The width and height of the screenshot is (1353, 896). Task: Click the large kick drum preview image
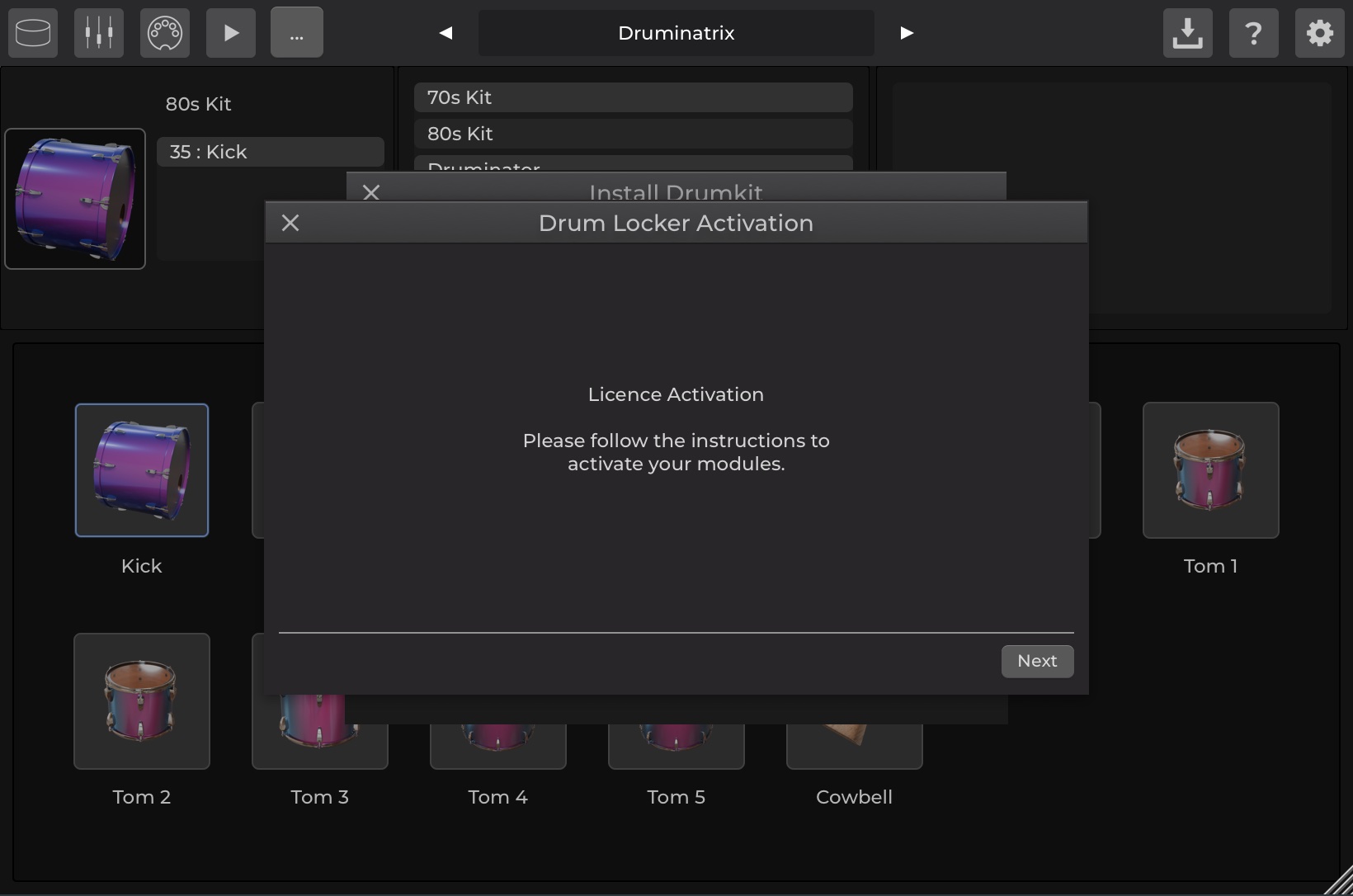pos(75,199)
